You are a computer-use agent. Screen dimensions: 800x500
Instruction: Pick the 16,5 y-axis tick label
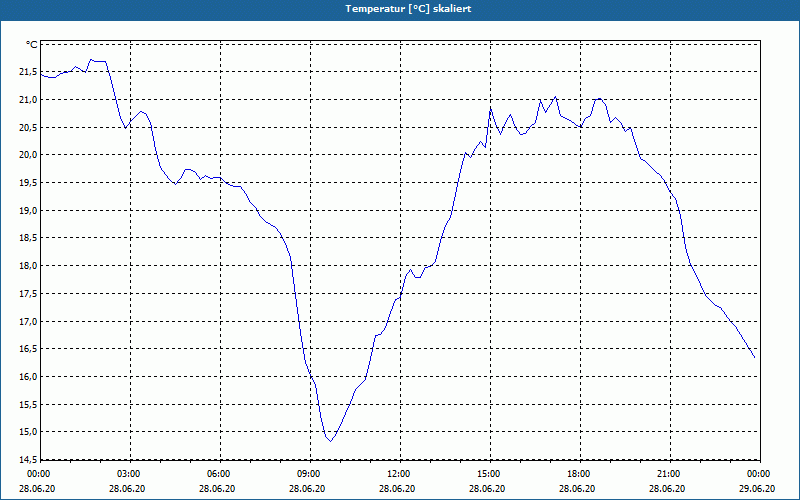[28, 349]
